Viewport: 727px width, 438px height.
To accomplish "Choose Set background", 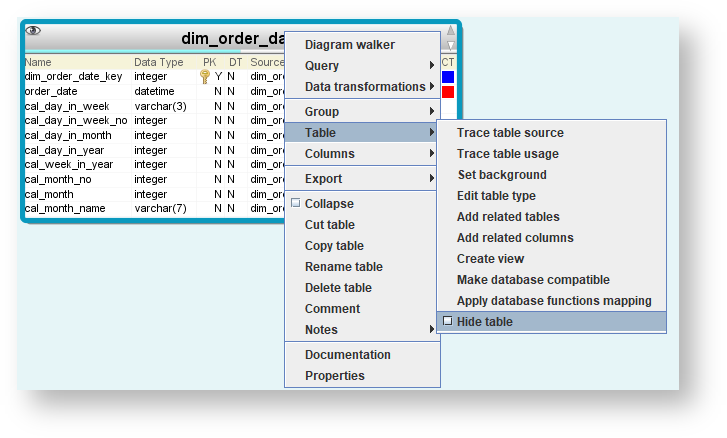I will 551,175.
